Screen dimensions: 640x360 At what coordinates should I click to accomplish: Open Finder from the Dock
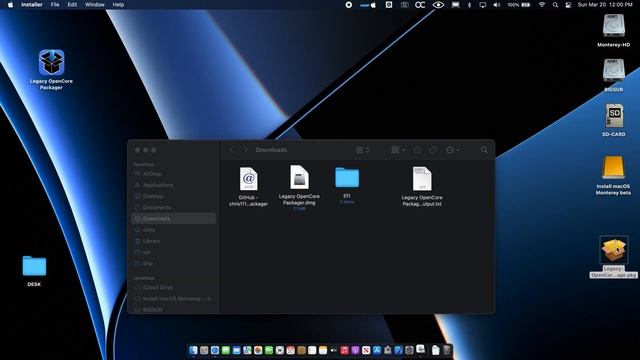click(x=193, y=350)
